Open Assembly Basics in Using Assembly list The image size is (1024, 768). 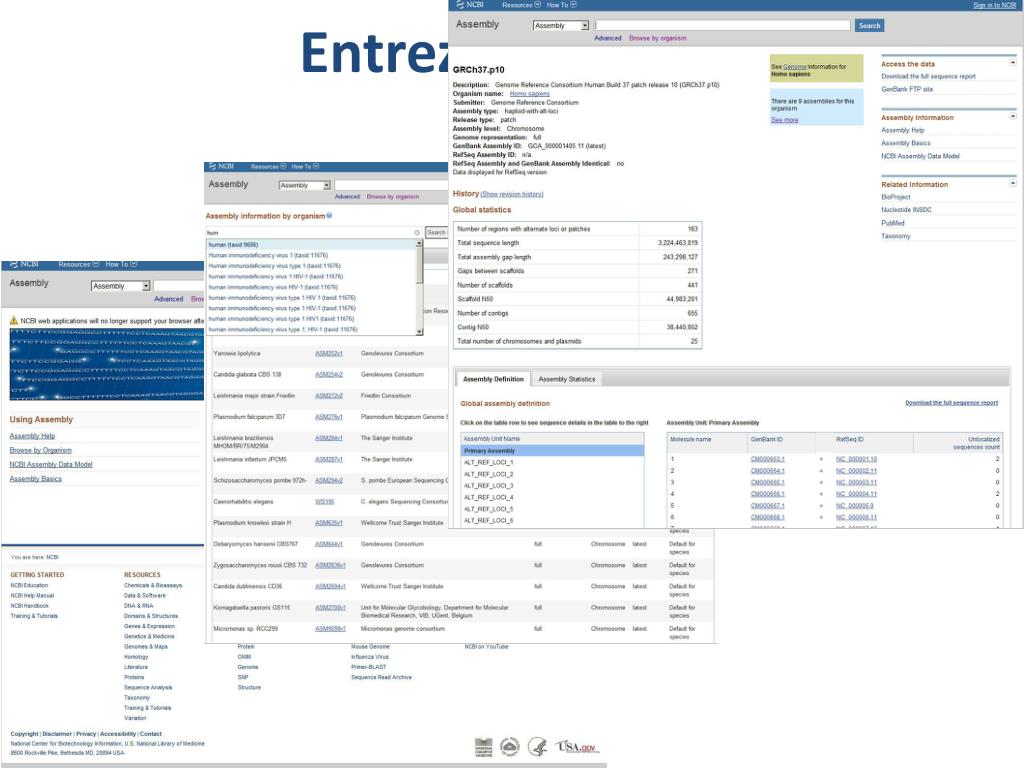pyautogui.click(x=35, y=479)
